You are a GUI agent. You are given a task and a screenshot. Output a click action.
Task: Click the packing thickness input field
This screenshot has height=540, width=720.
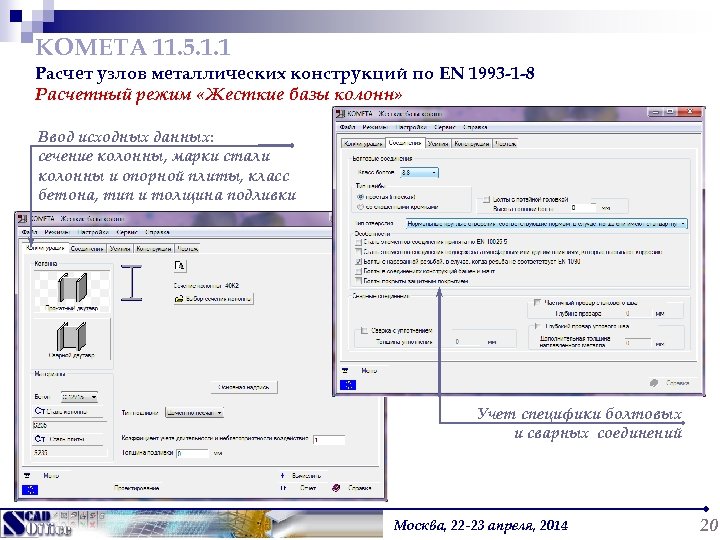[468, 342]
